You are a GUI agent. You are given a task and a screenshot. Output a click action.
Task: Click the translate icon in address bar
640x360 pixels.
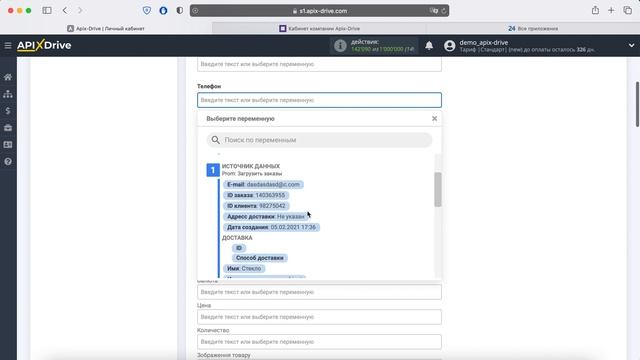[433, 11]
